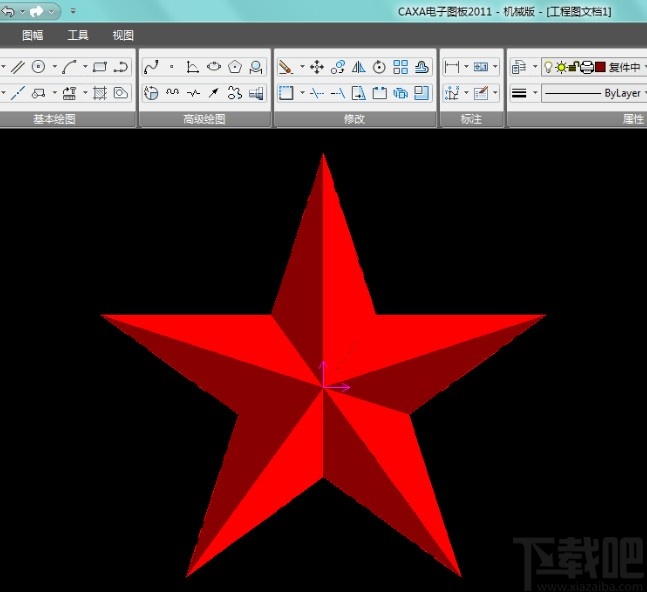647x592 pixels.
Task: Select the hatch pattern fill tool
Action: pos(100,93)
